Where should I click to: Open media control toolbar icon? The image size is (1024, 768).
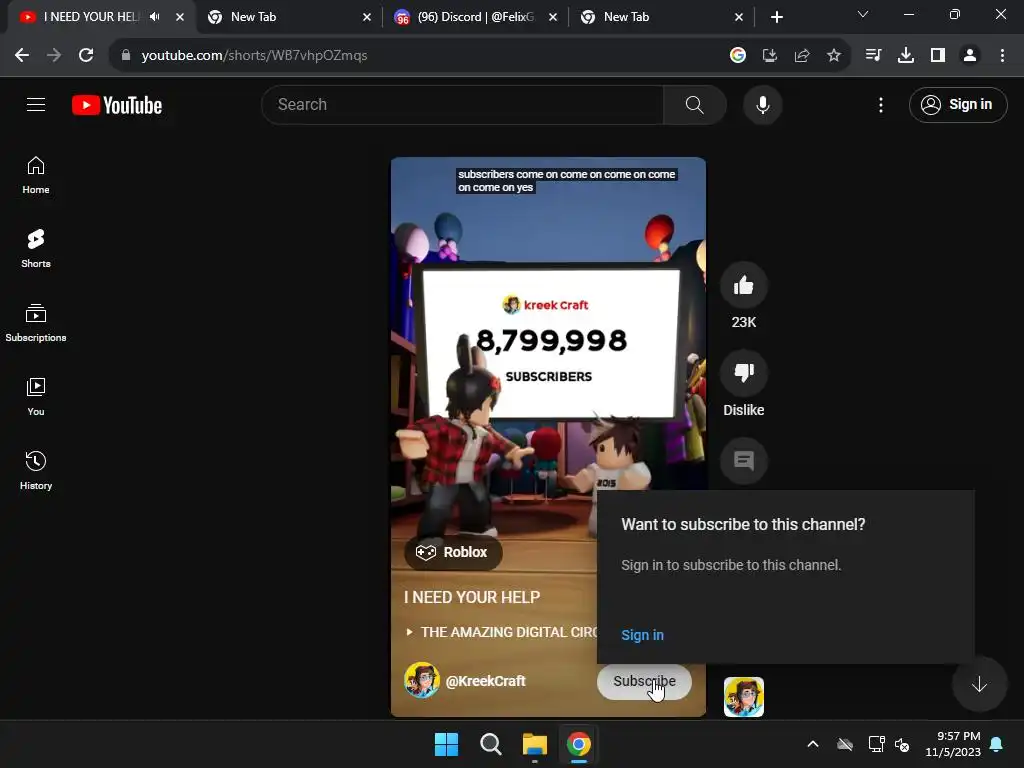[873, 56]
